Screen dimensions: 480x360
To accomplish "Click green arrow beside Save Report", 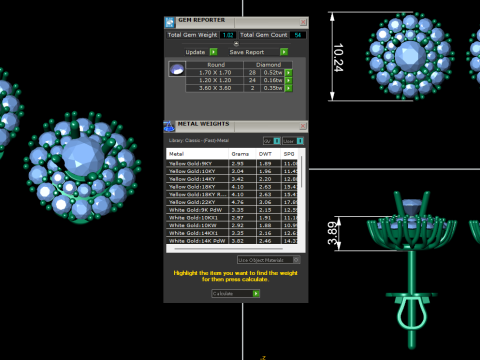I will point(284,52).
